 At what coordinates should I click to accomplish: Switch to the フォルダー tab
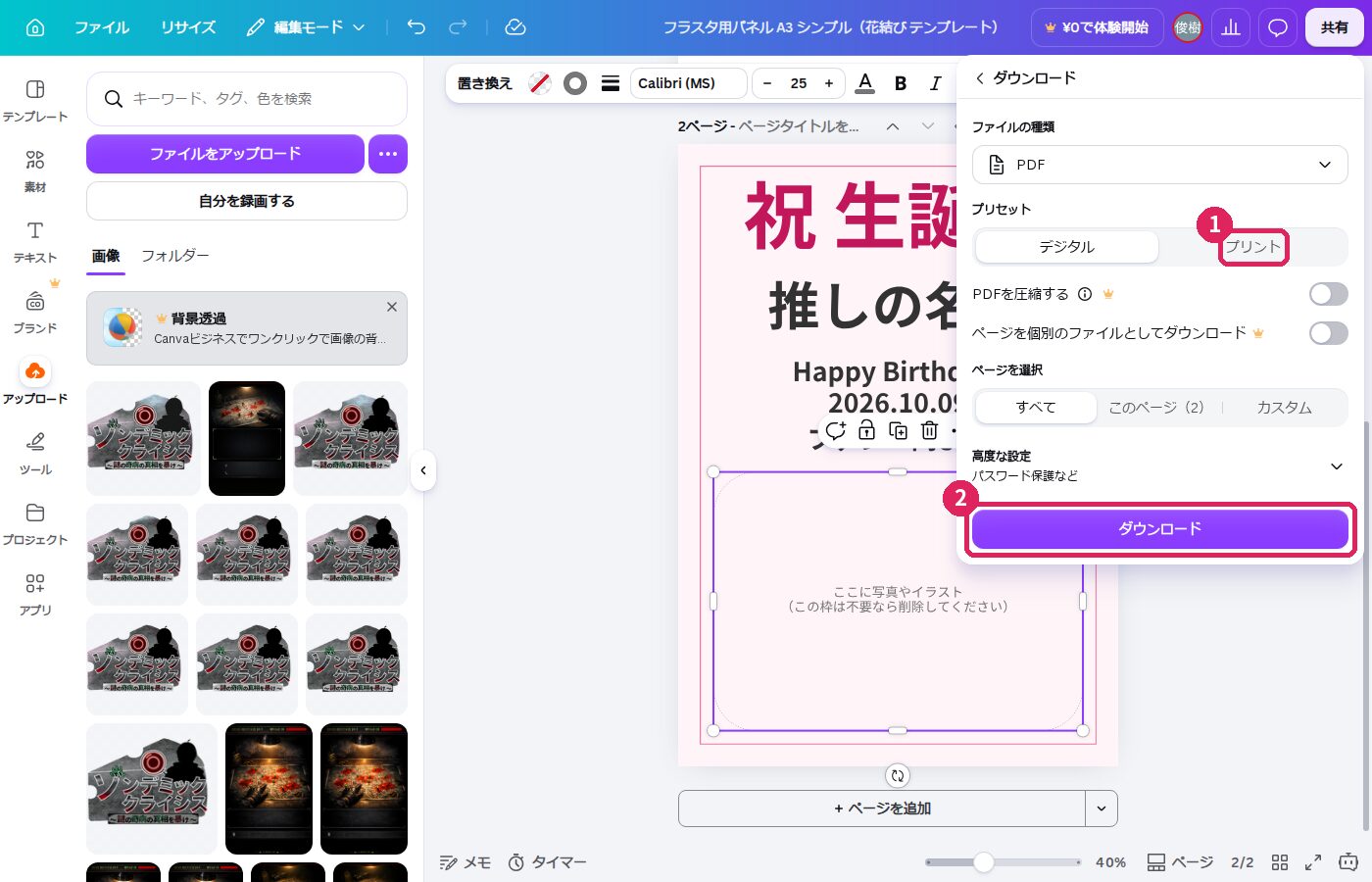coord(175,256)
